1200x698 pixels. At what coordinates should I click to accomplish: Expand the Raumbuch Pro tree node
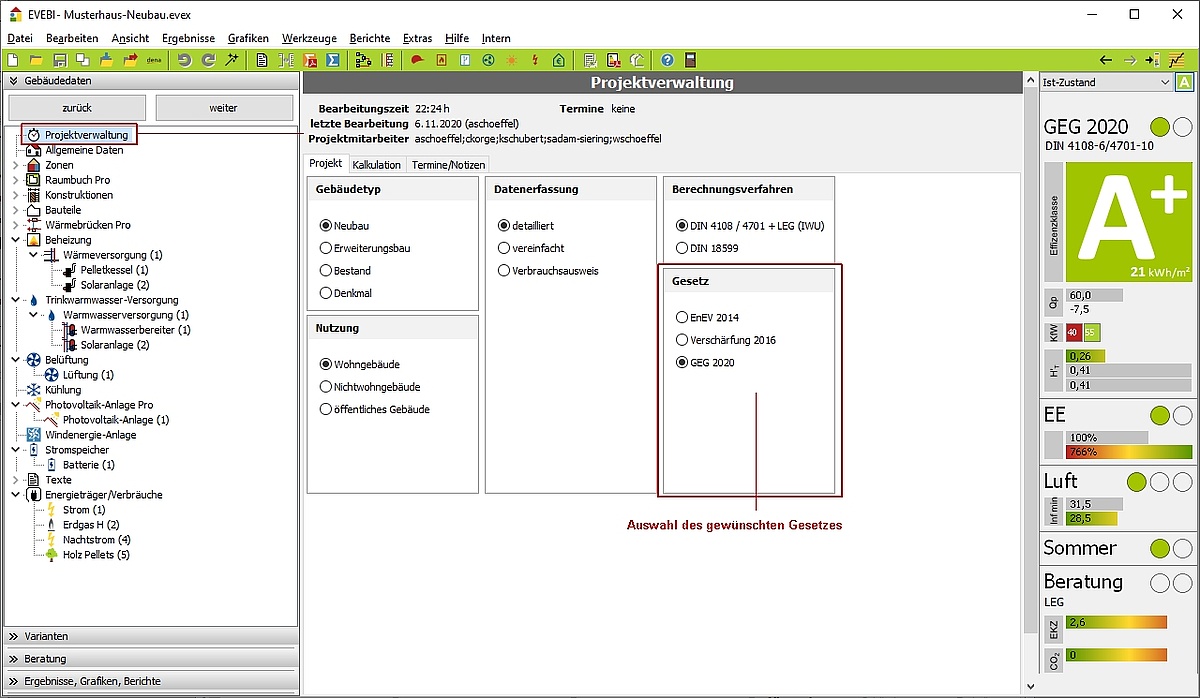15,180
